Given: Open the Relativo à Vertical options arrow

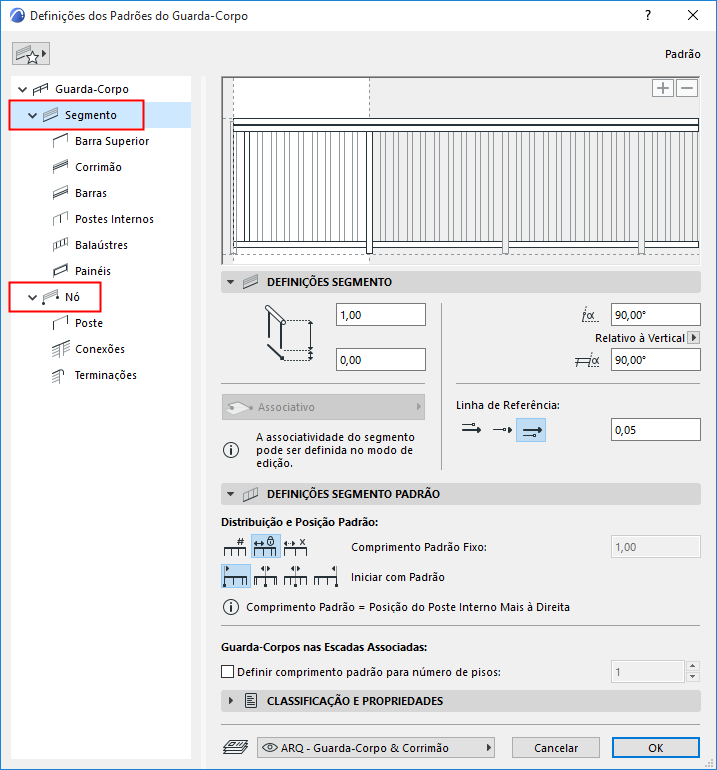Looking at the screenshot, I should tap(693, 338).
